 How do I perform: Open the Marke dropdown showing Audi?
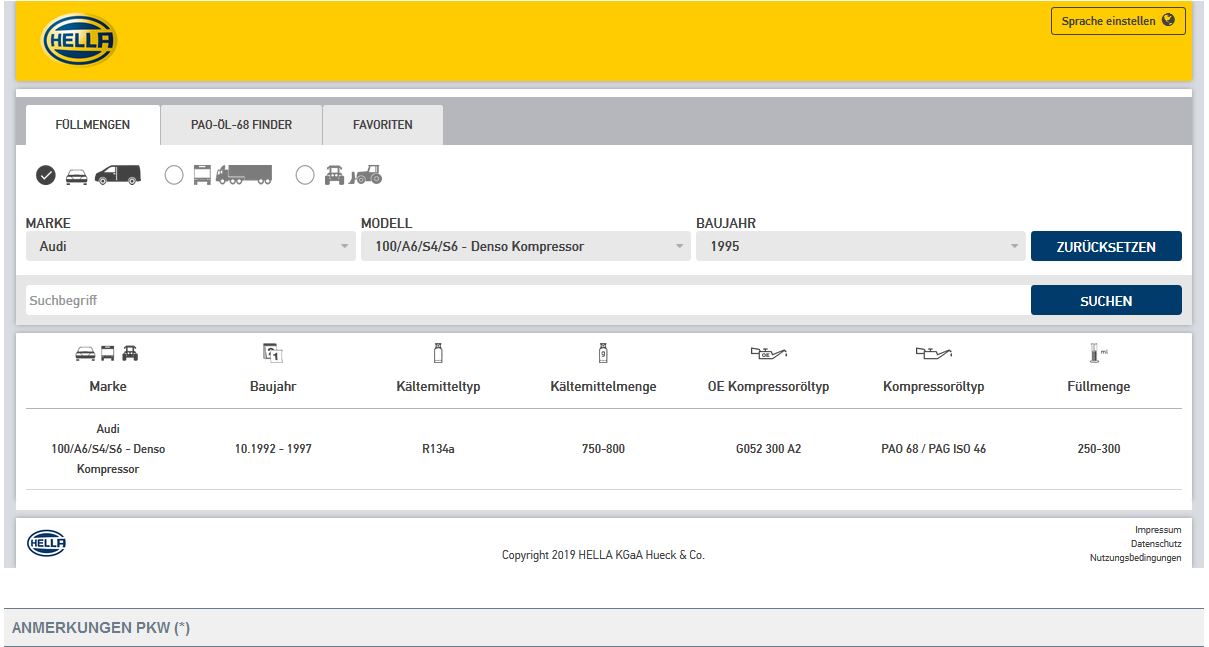point(190,246)
